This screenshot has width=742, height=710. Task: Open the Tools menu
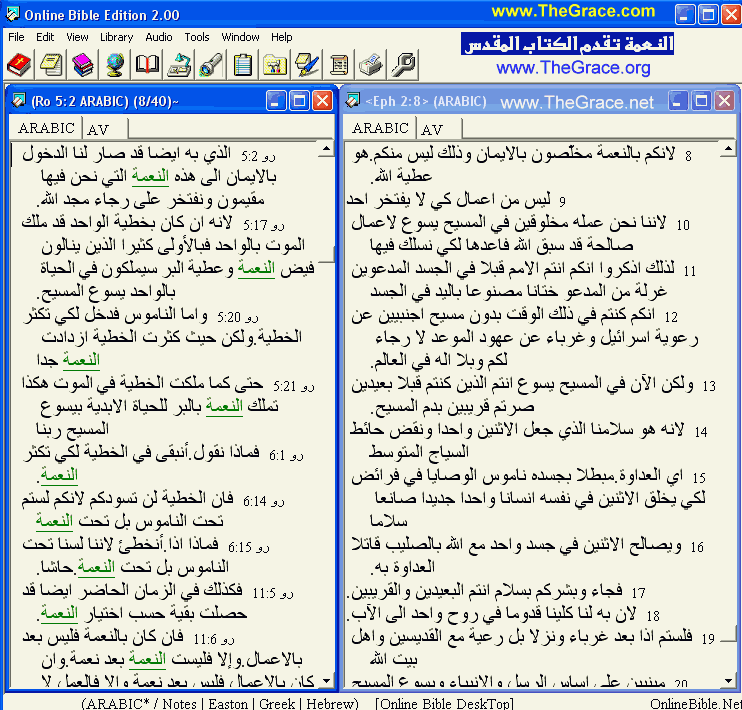click(197, 37)
